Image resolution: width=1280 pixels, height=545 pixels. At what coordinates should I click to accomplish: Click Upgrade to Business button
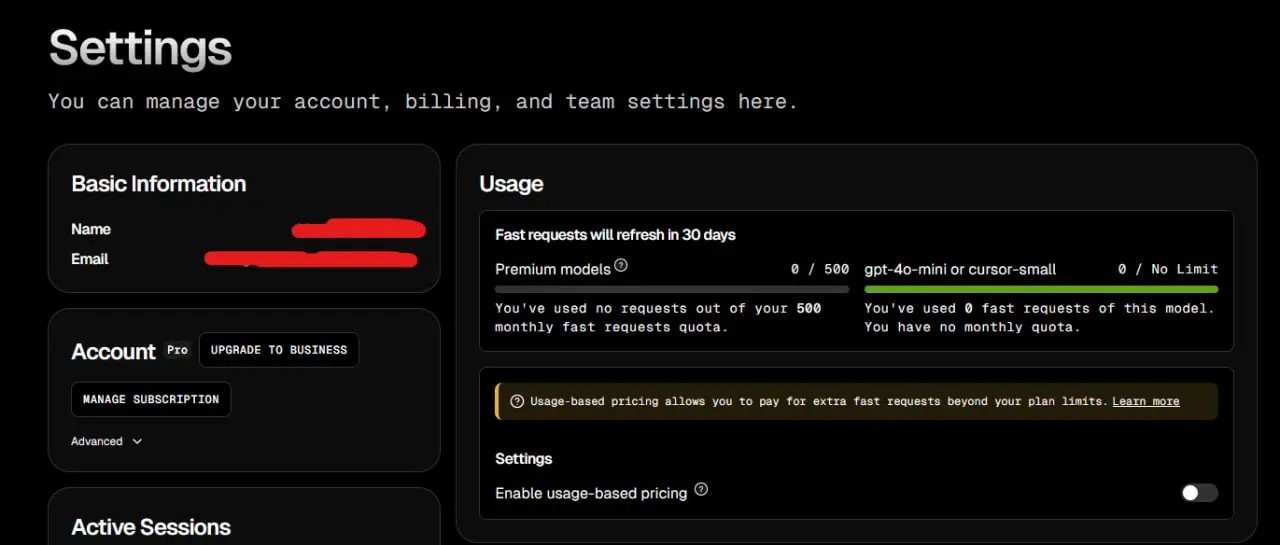[x=279, y=350]
